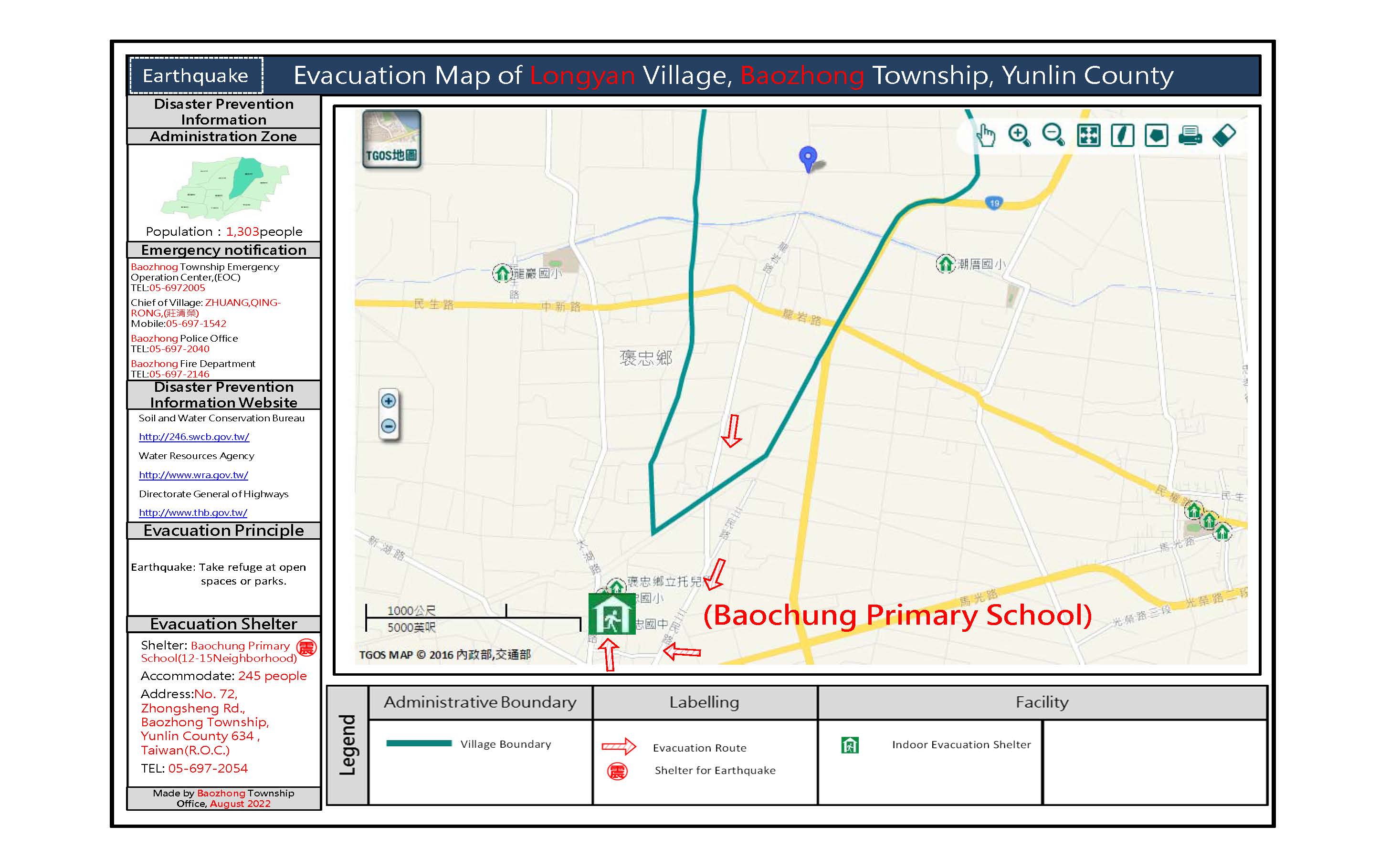Click the plus button on zoom slider
Viewport: 1390px width, 868px height.
(x=389, y=401)
